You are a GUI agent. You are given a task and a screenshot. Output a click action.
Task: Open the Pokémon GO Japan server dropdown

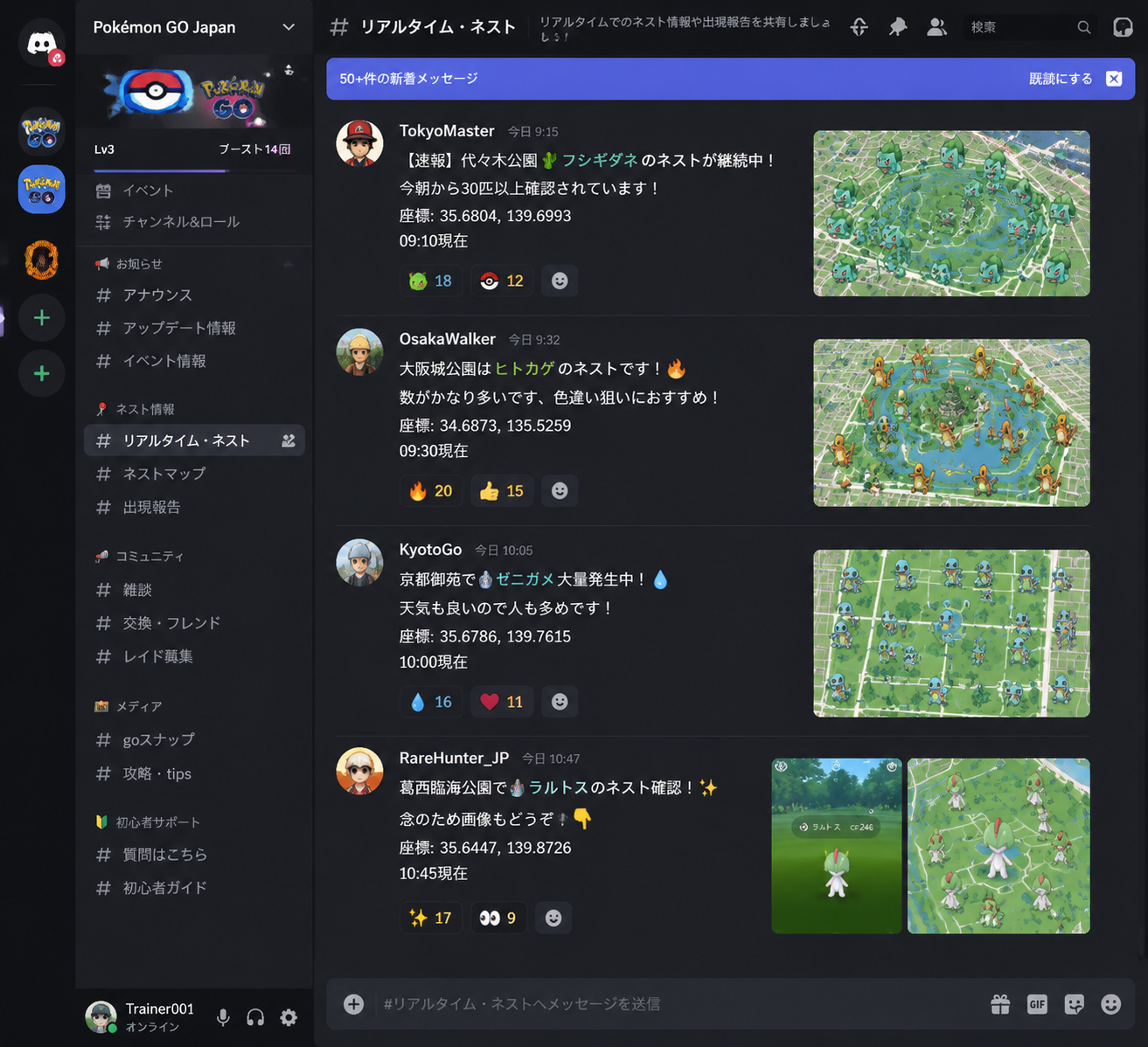click(194, 27)
